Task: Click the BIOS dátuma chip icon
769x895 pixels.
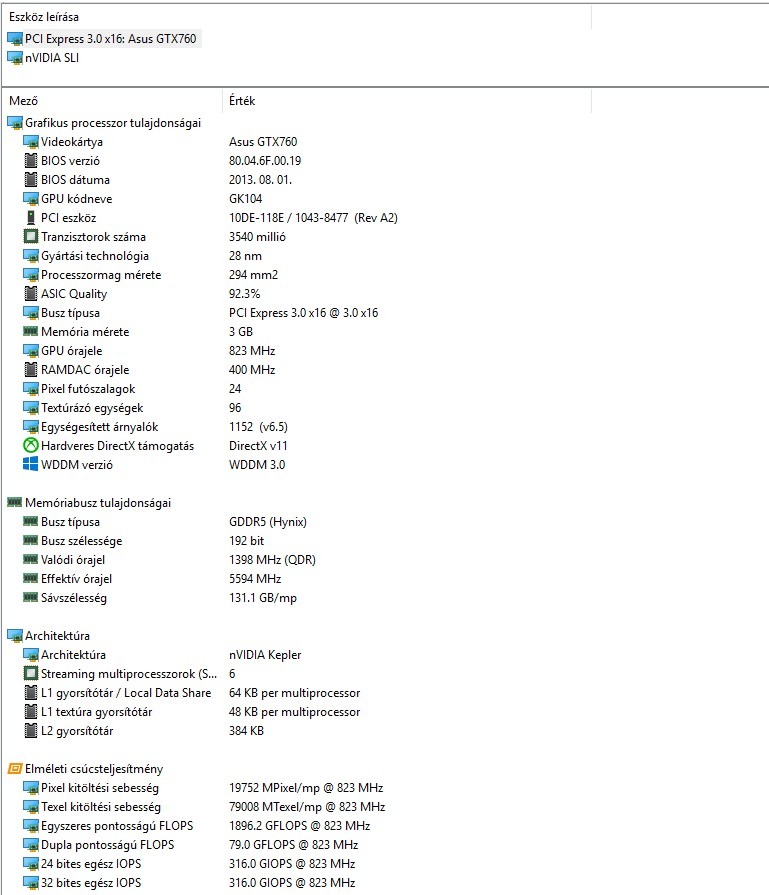Action: click(31, 179)
